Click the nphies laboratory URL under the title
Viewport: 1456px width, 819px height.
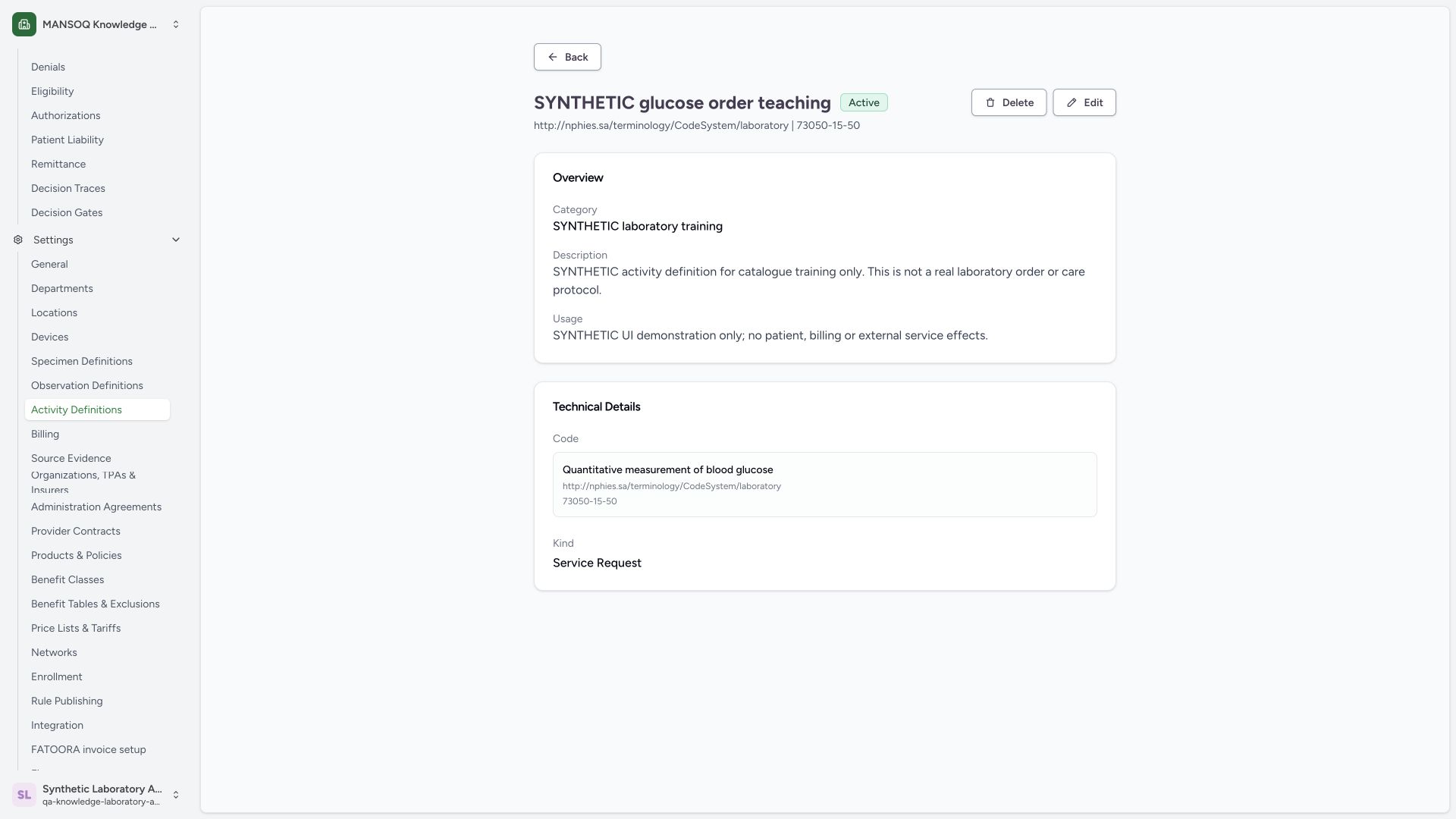[661, 125]
